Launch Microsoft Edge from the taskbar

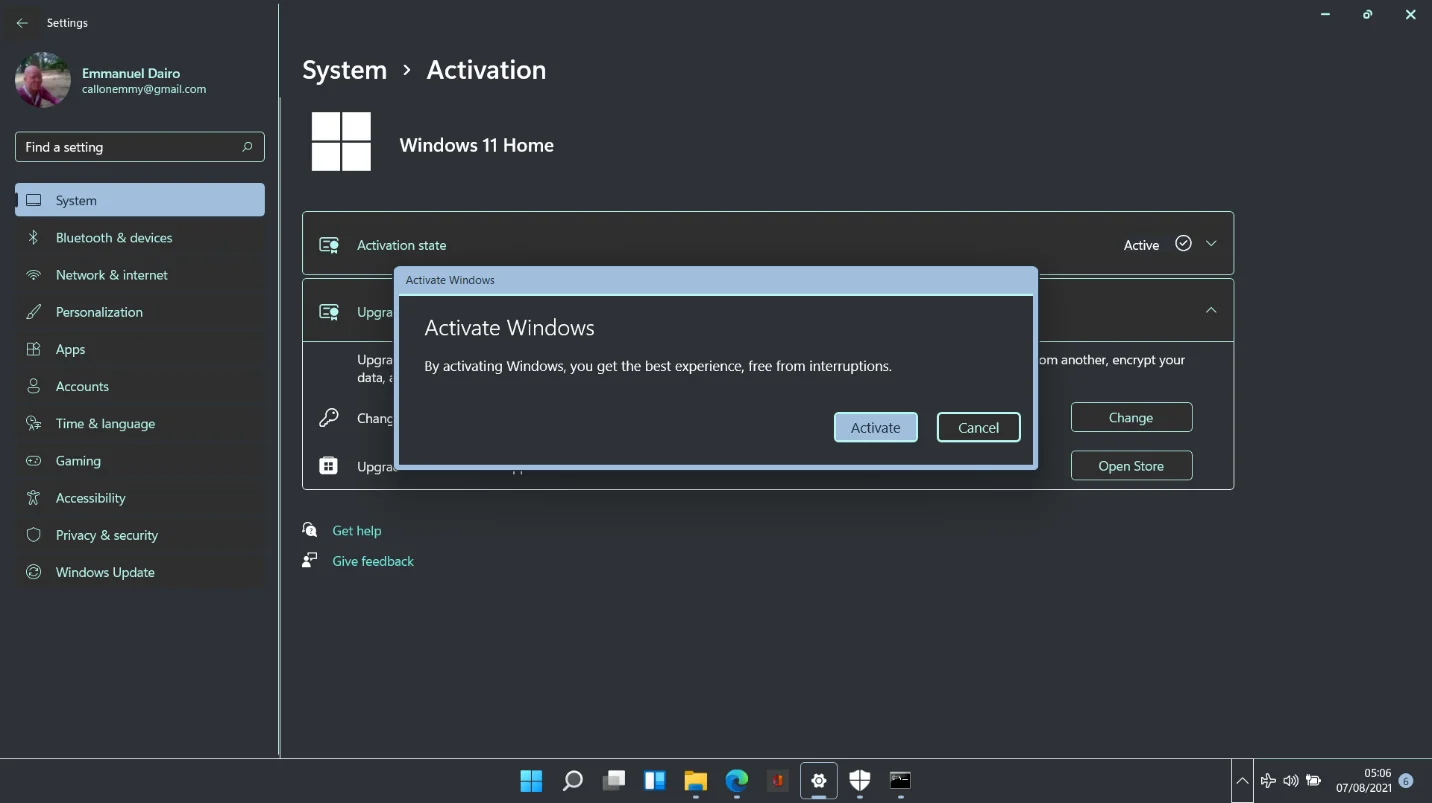coord(736,781)
